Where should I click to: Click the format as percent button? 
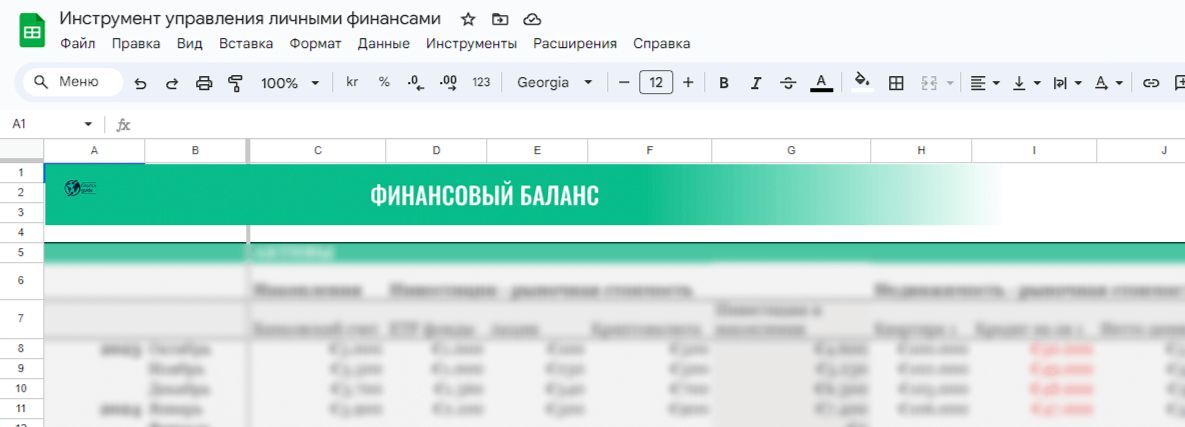[384, 83]
